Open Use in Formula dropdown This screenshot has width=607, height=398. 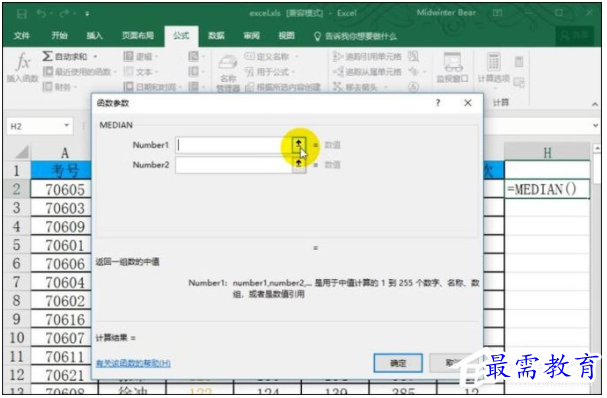click(269, 72)
